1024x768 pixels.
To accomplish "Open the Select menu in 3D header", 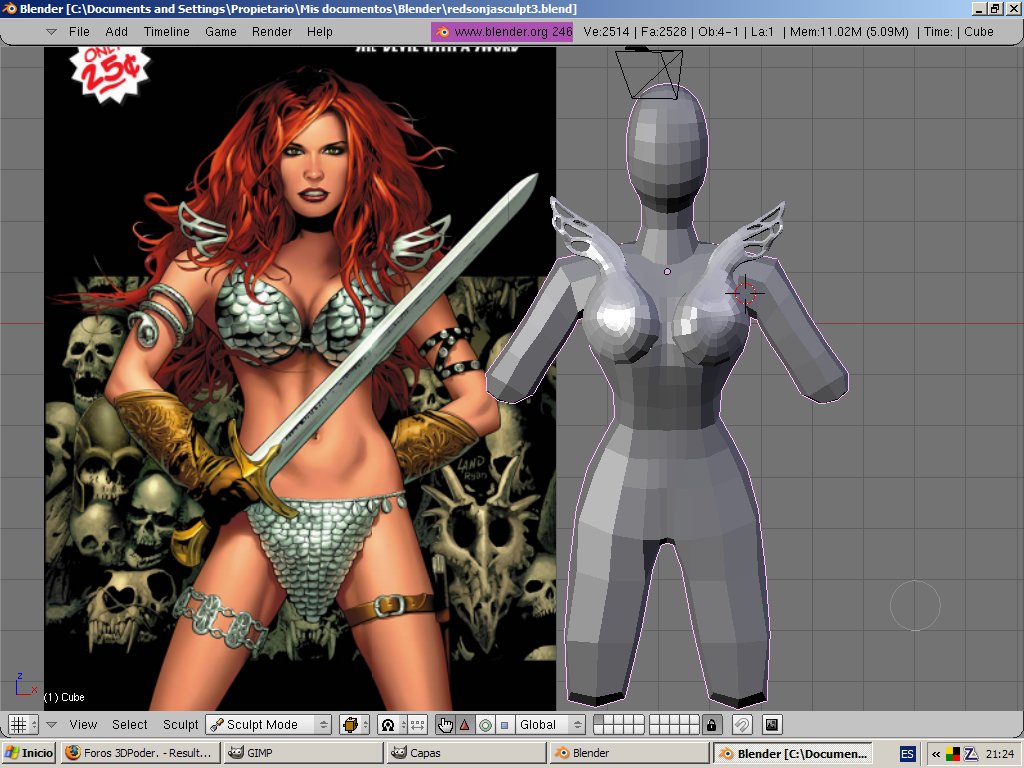I will [x=129, y=724].
